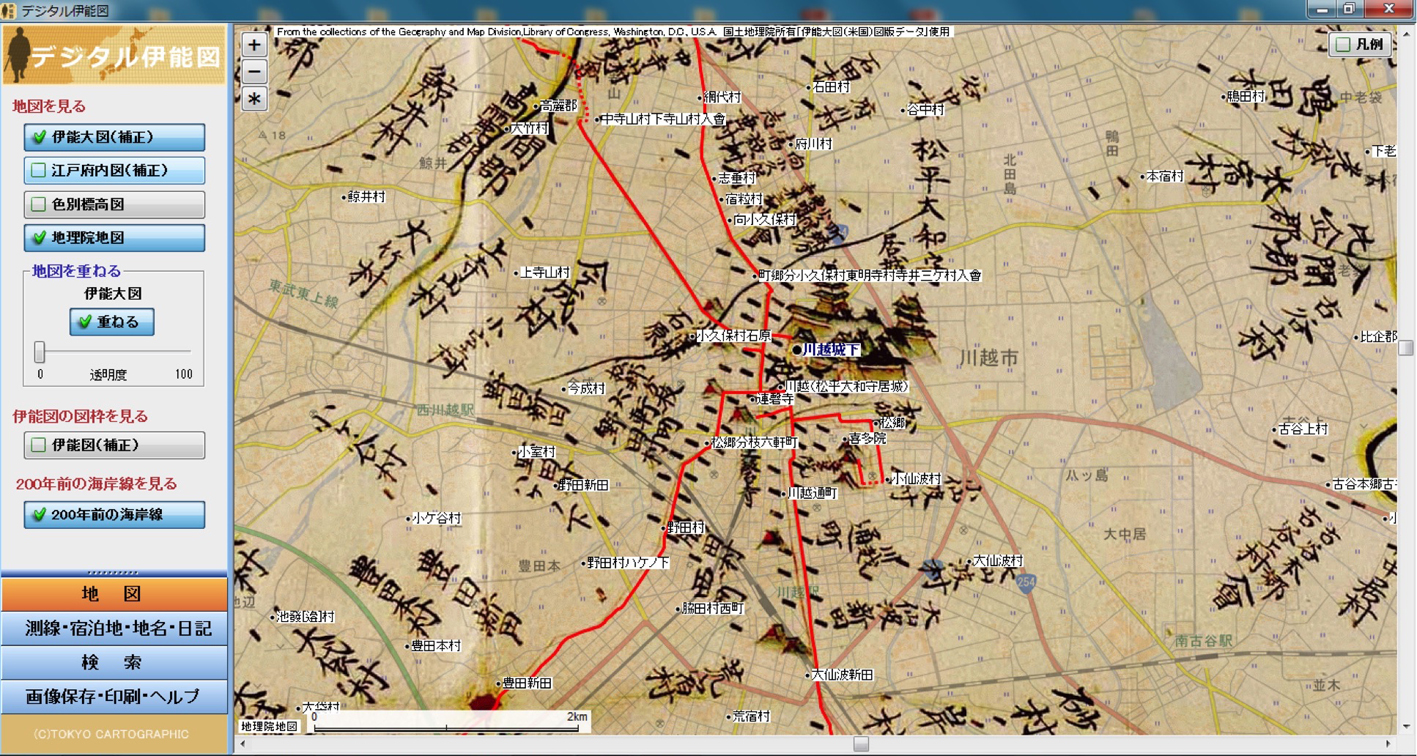Click the 石田村 label
This screenshot has height=756, width=1417.
(x=831, y=87)
